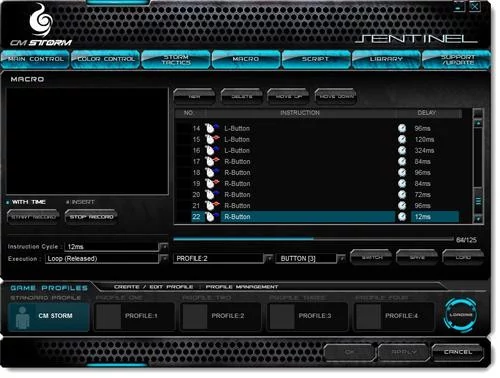
Task: Click the instruction list scroll down arrow
Action: tap(478, 219)
